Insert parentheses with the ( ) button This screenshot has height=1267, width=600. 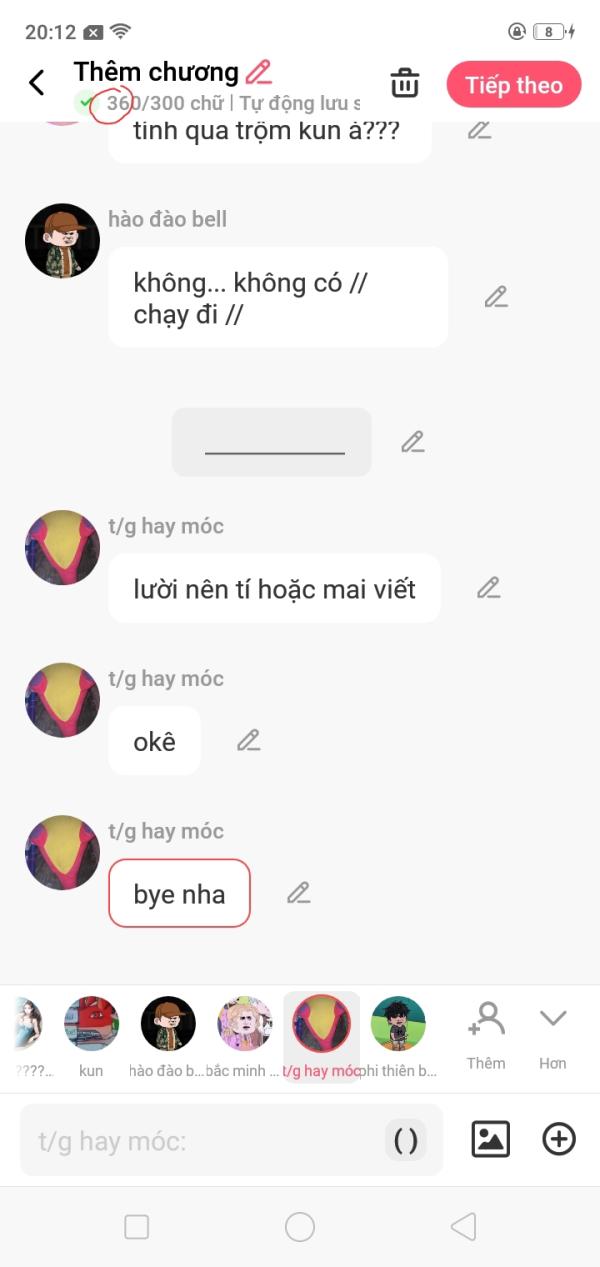coord(406,1140)
